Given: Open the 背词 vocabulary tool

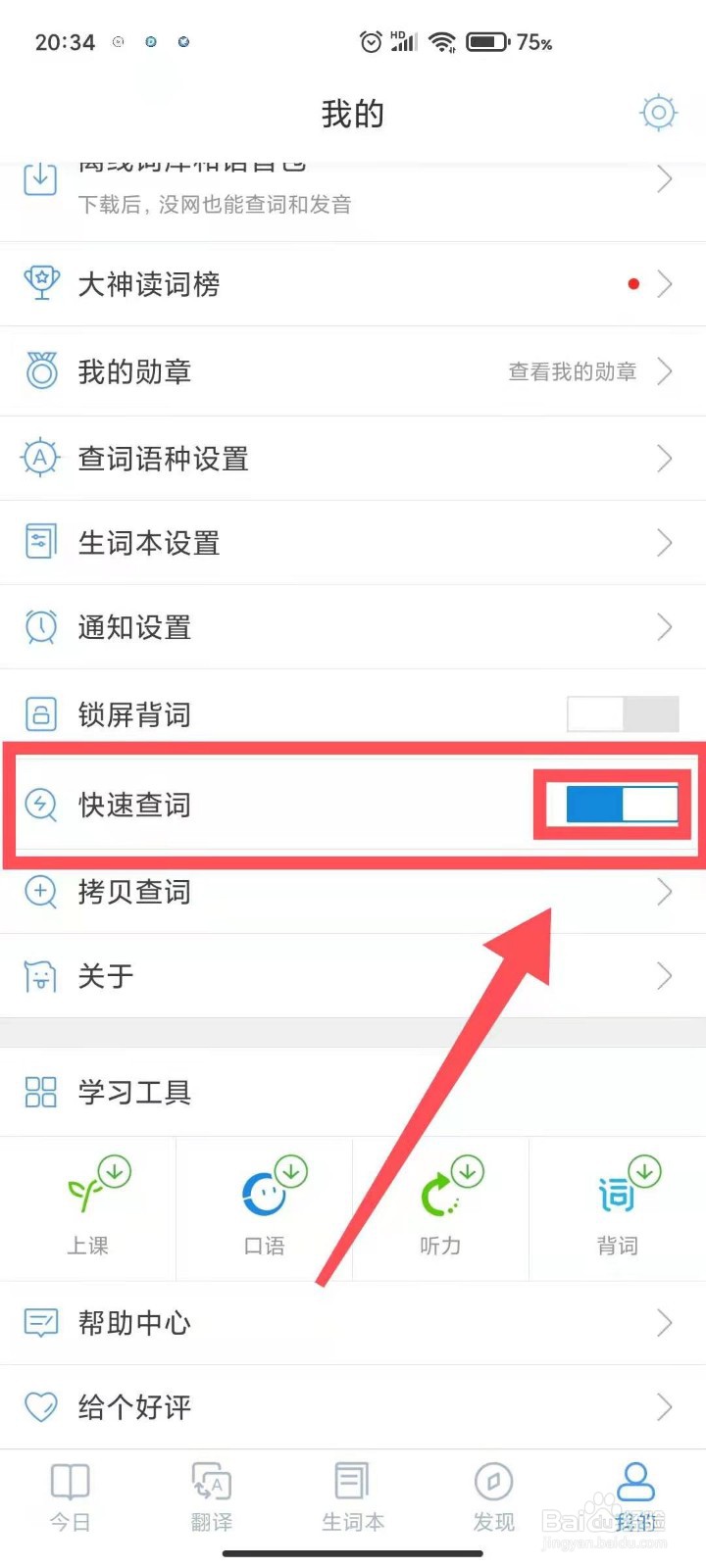Looking at the screenshot, I should pos(618,1207).
